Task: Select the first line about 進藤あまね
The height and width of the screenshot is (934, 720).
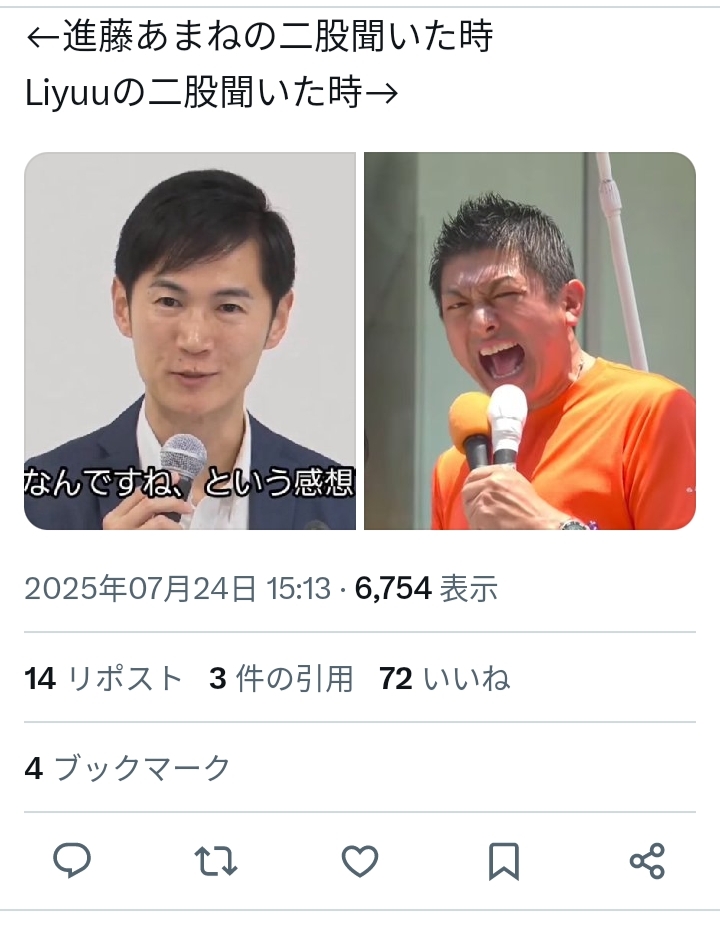Action: click(259, 36)
